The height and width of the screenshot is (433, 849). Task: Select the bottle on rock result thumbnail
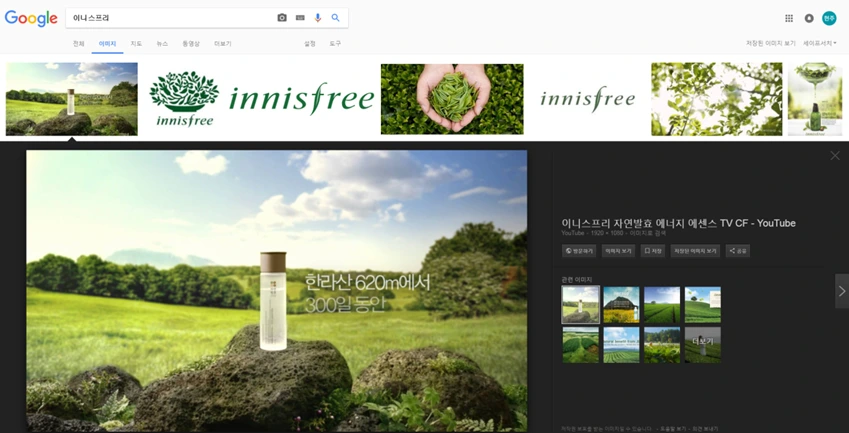71,99
